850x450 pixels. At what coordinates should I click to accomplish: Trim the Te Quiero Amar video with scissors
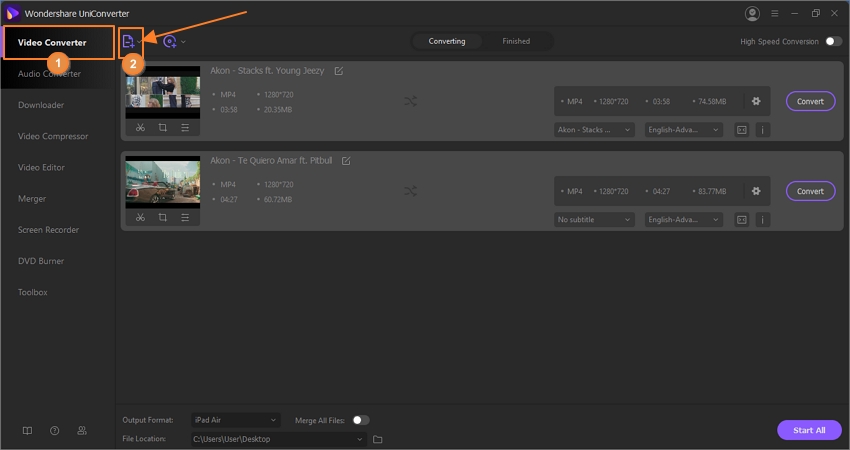(x=140, y=217)
